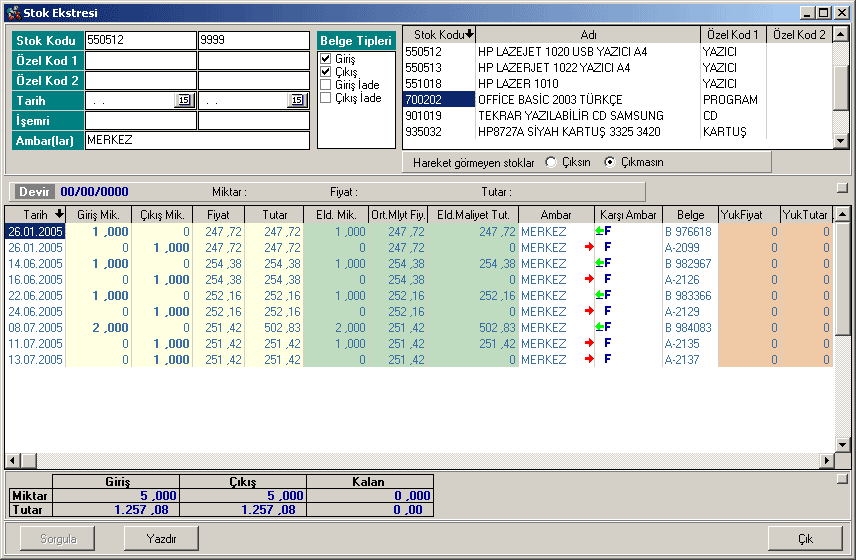The height and width of the screenshot is (560, 856).
Task: Sort movements by Tarih column header
Action: coord(35,215)
